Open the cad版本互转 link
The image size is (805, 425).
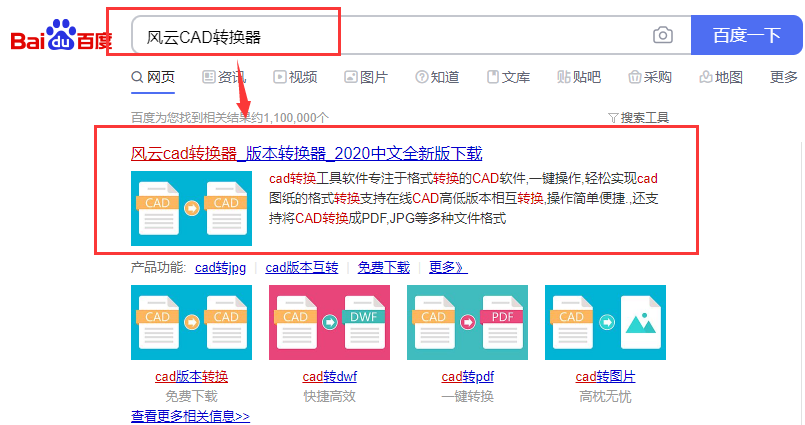[302, 267]
